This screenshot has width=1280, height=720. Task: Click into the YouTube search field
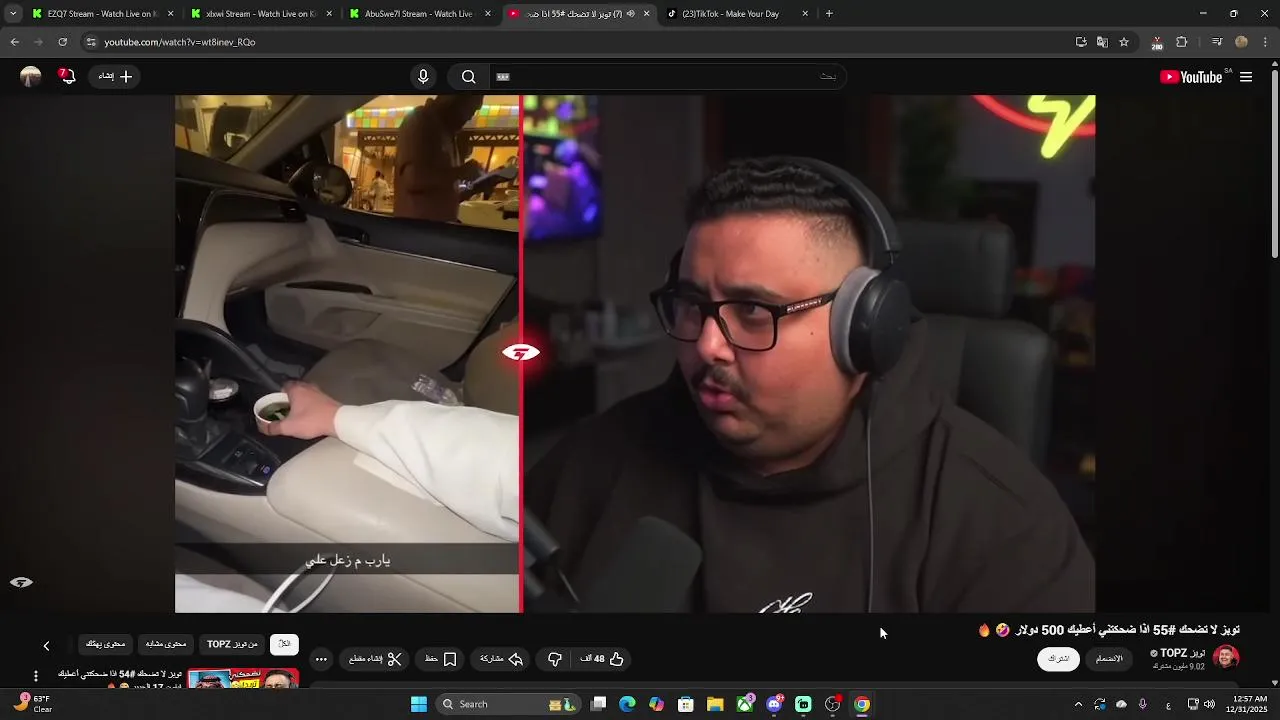(668, 77)
